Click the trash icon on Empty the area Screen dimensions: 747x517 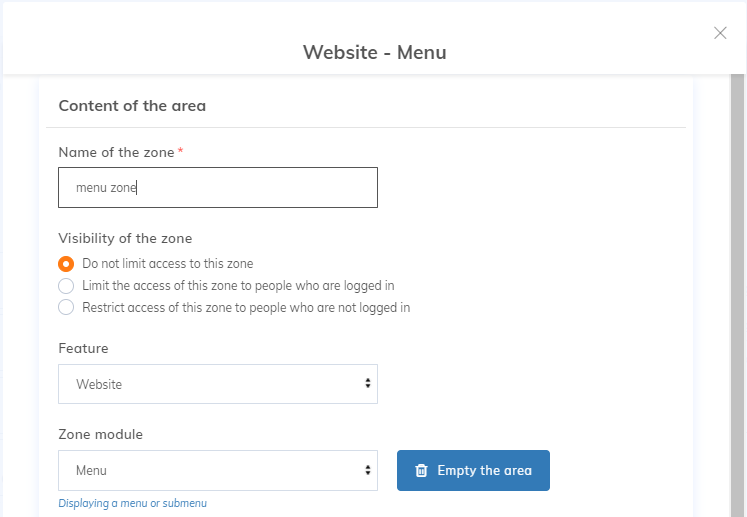click(x=422, y=470)
